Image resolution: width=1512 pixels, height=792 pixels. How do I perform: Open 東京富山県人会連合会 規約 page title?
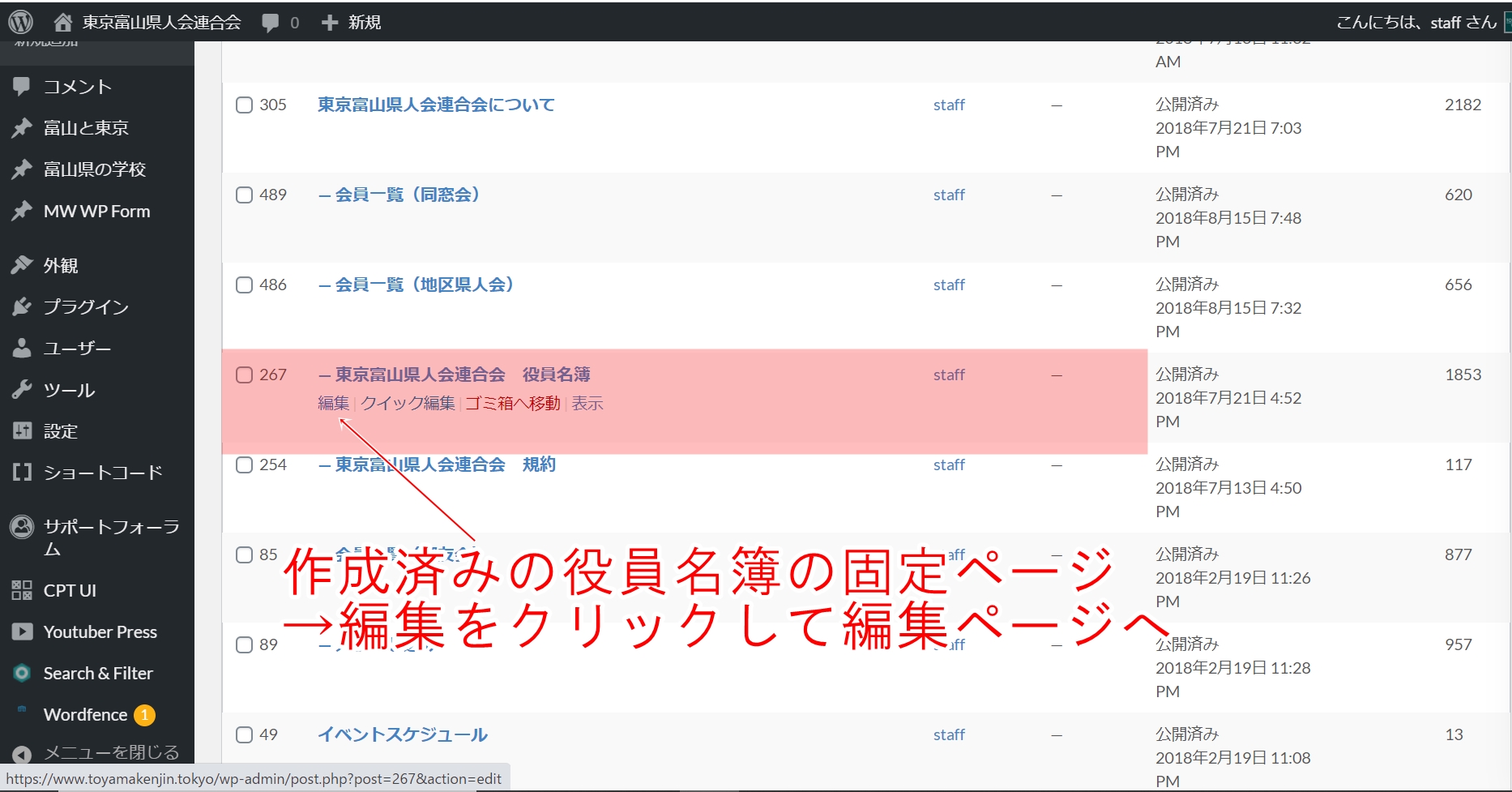point(437,464)
